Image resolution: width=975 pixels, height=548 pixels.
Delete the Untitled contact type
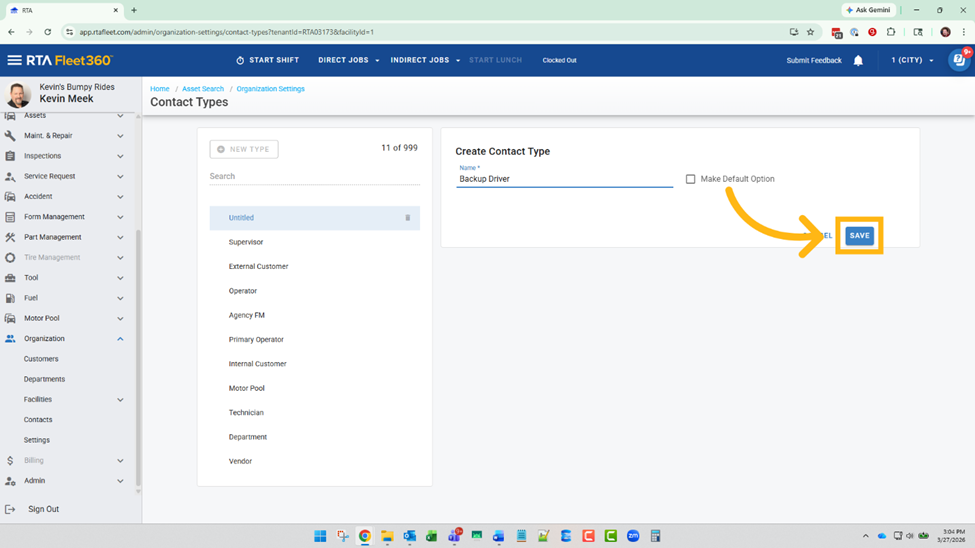[407, 218]
